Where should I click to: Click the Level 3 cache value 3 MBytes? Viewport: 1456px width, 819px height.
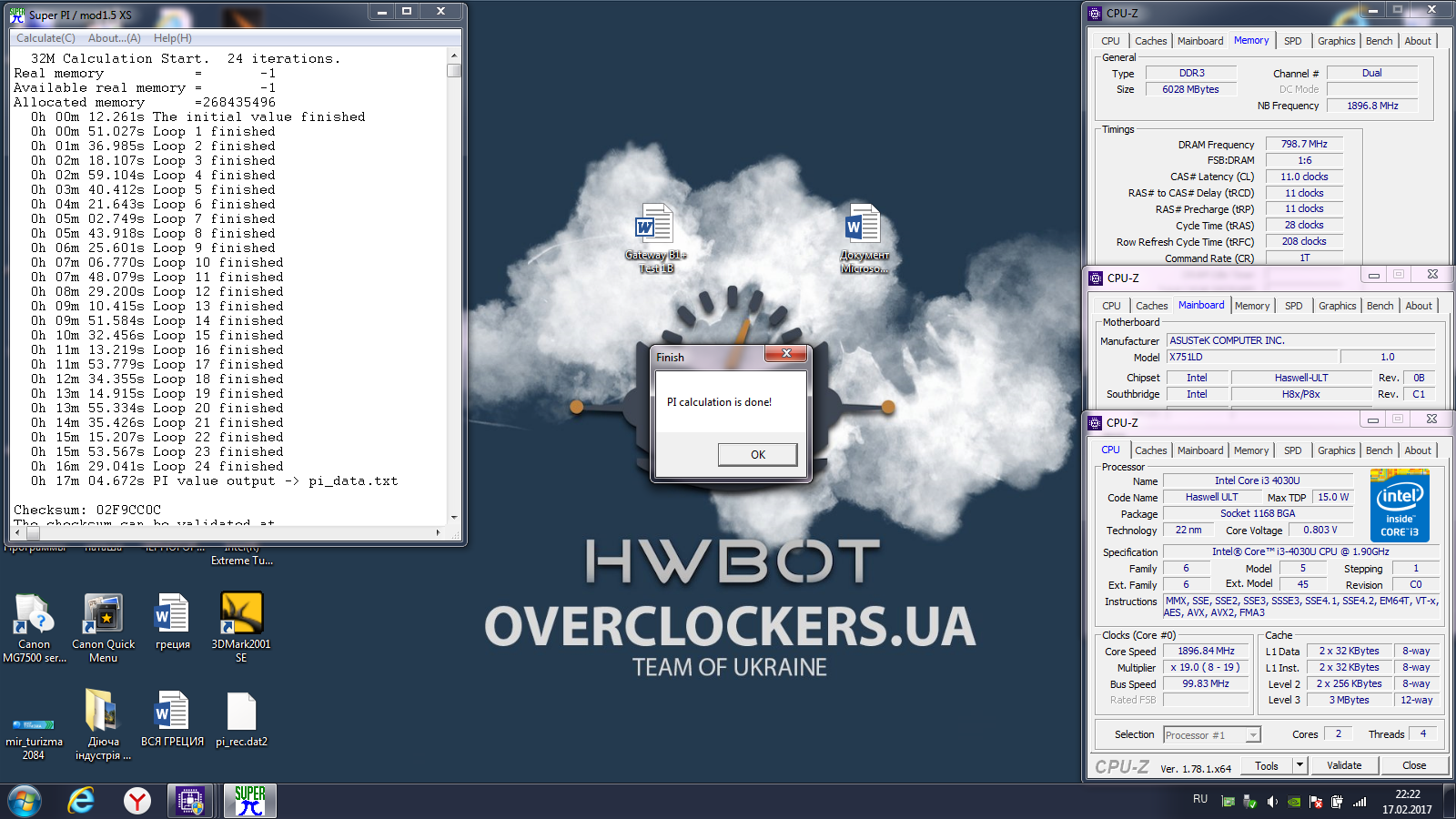(1349, 701)
